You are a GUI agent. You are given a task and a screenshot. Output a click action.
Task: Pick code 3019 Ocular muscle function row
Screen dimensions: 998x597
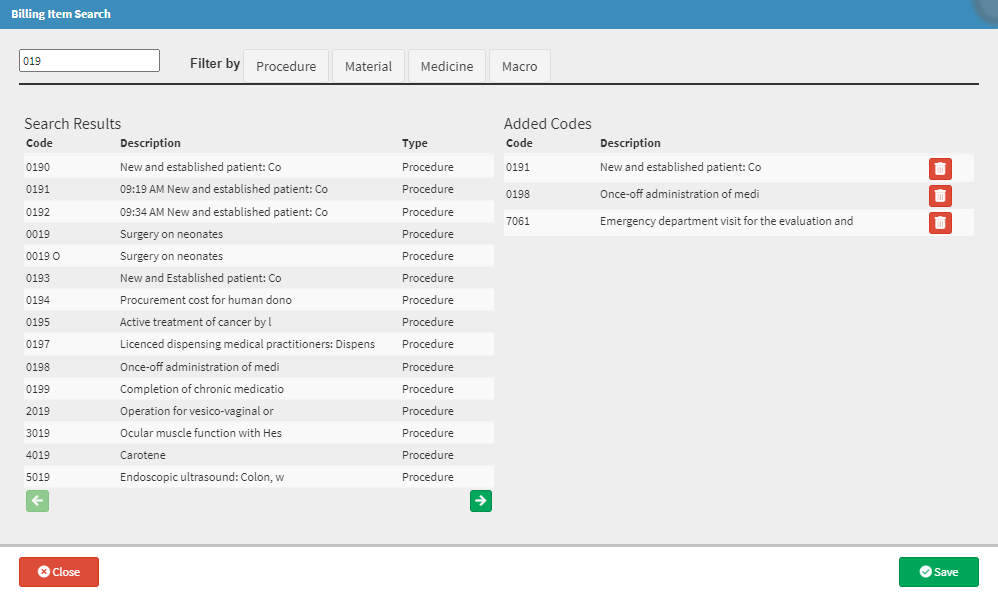tap(258, 433)
